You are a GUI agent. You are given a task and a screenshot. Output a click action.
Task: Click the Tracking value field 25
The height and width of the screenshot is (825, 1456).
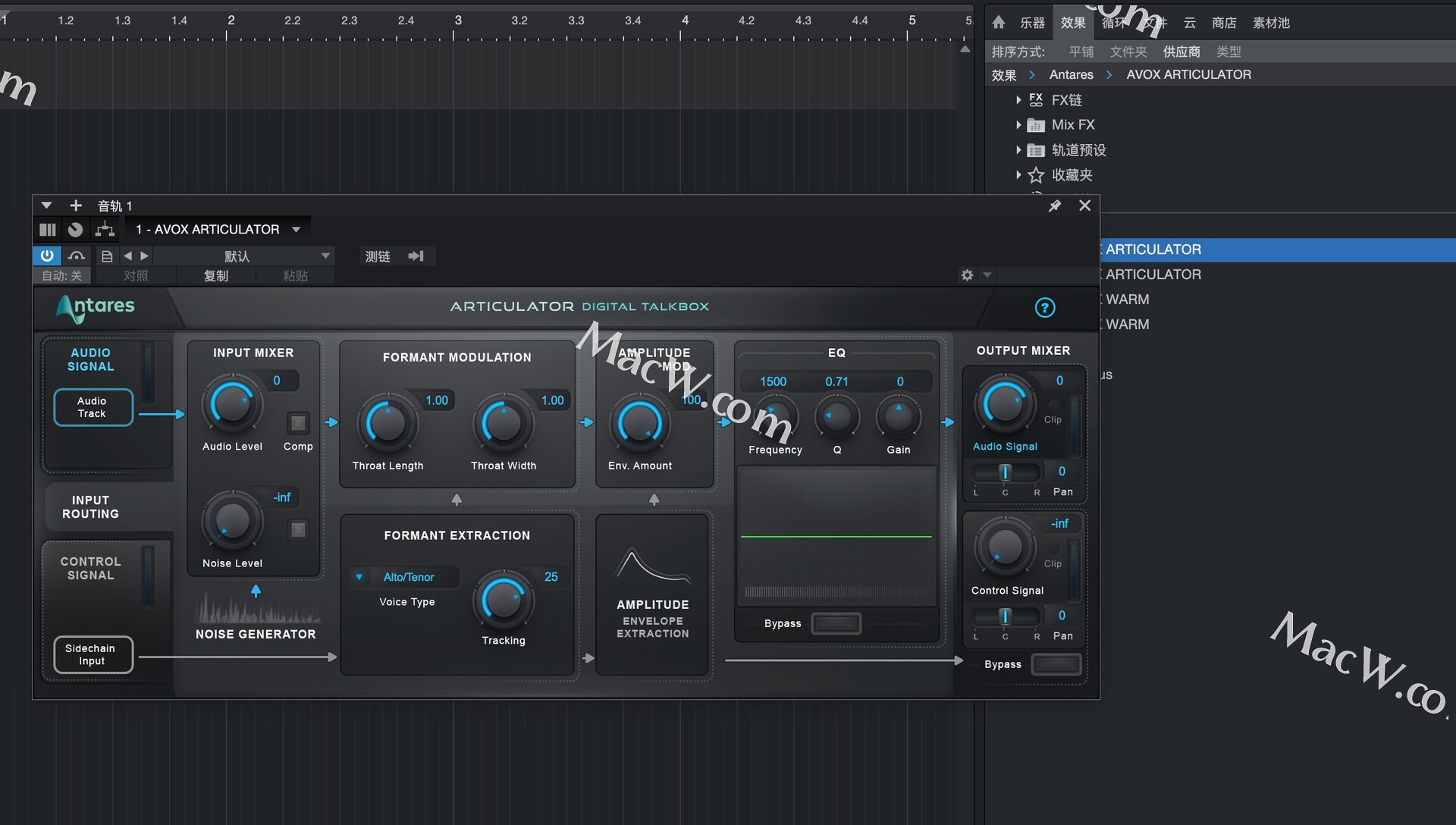[x=551, y=576]
